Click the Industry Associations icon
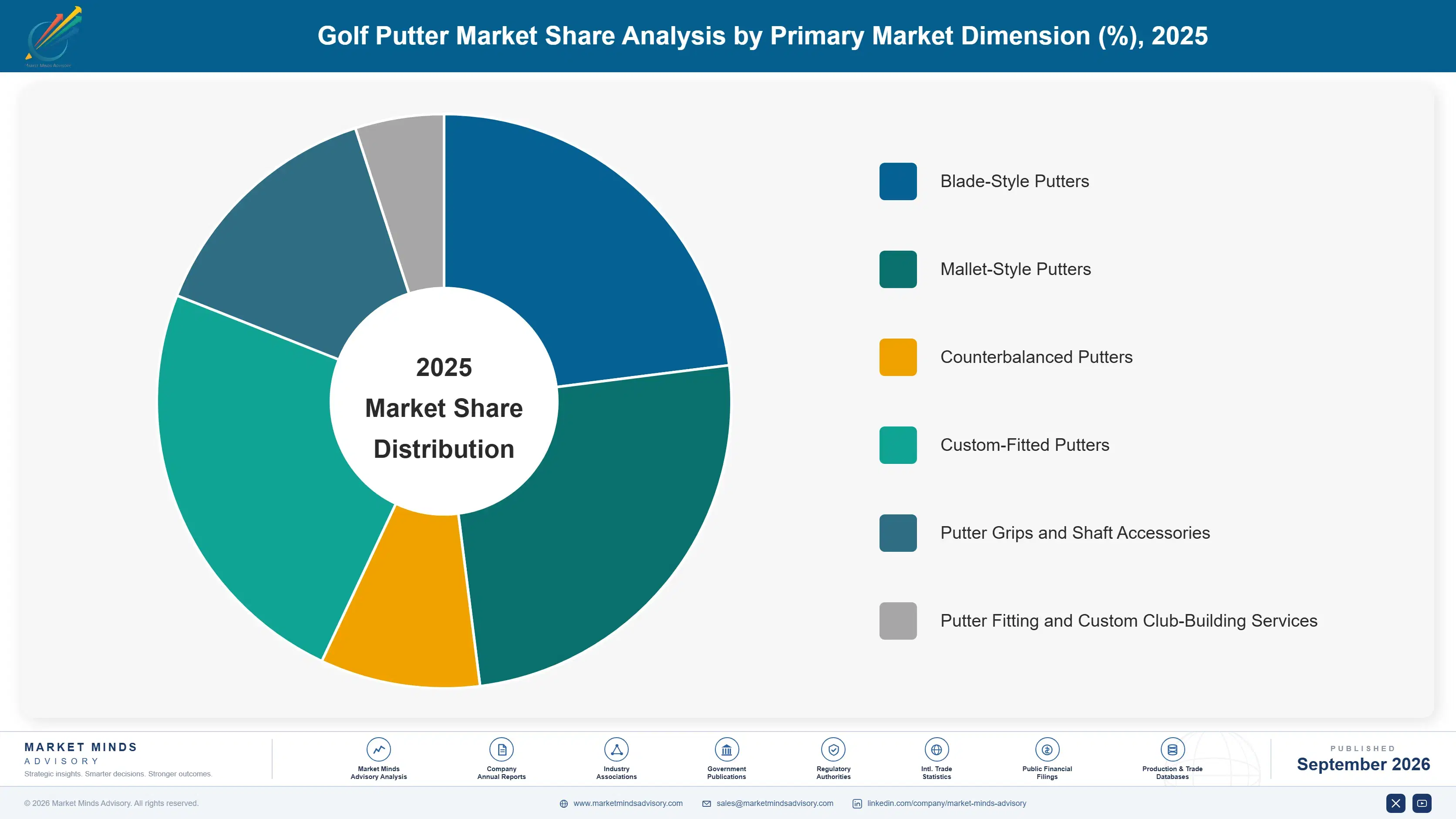This screenshot has width=1456, height=819. pyautogui.click(x=616, y=749)
